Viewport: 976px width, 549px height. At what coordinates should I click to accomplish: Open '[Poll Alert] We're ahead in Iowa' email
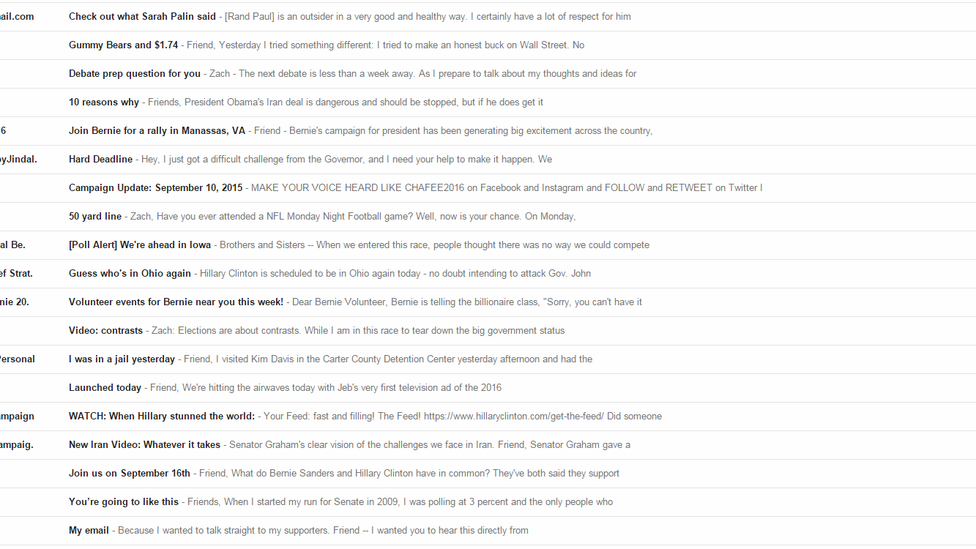tap(488, 245)
